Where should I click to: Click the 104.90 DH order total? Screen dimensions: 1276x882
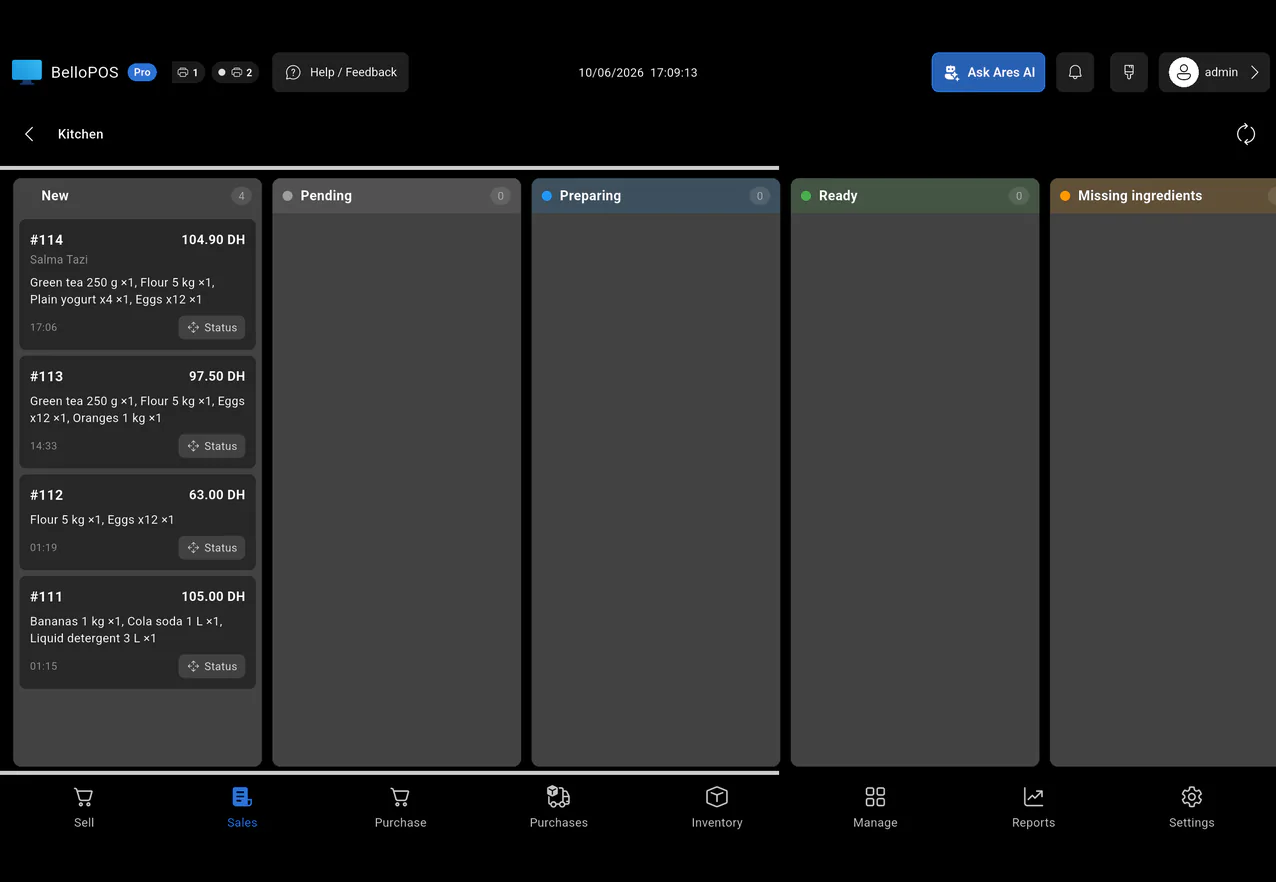coord(213,240)
